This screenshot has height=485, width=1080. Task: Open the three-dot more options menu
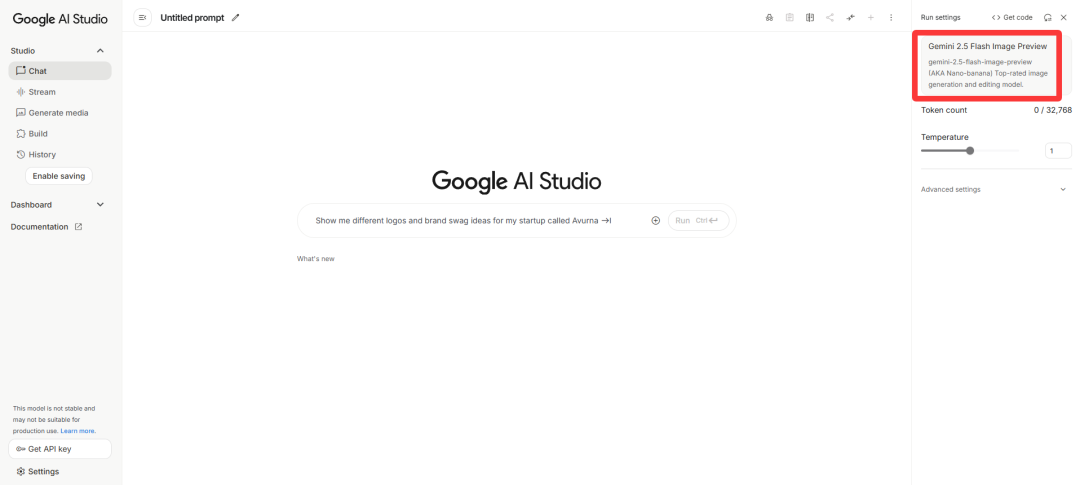coord(891,17)
